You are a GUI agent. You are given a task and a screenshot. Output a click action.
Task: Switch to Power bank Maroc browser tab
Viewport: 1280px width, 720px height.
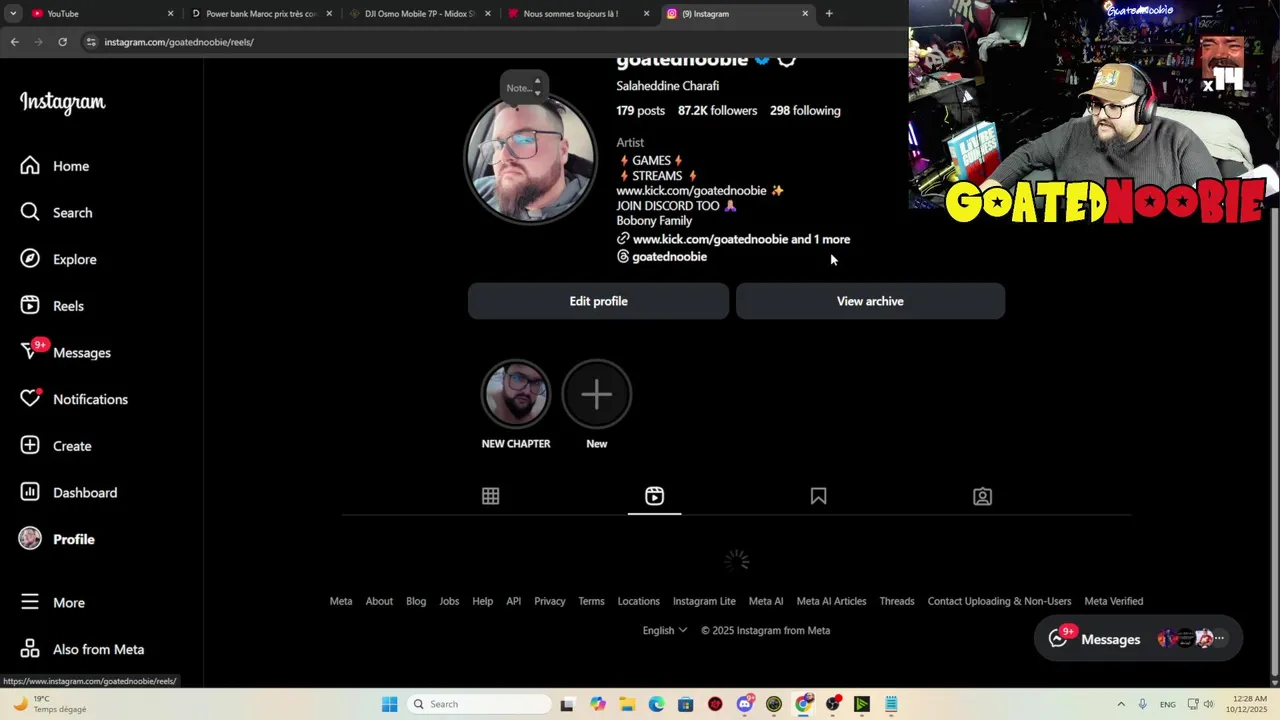[260, 14]
